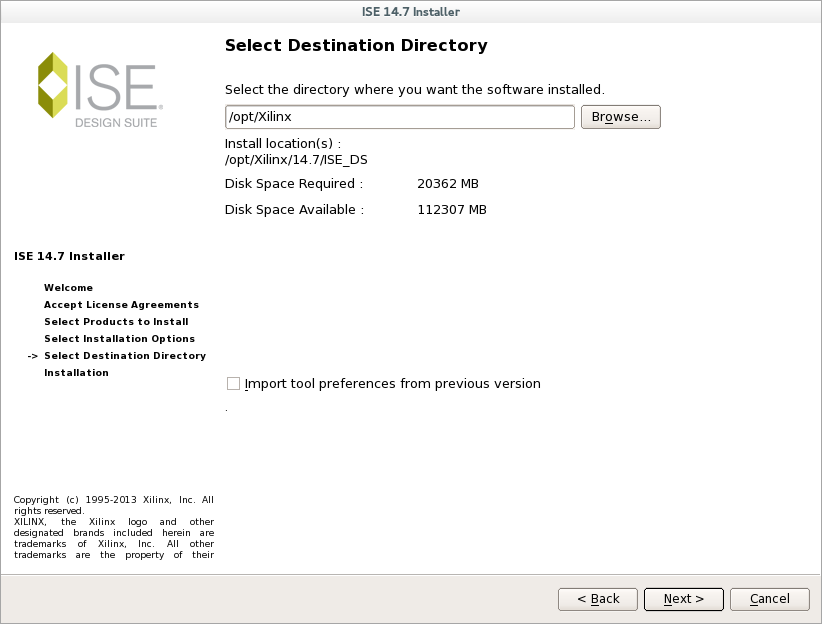Click the 20362 MB required space value
This screenshot has width=822, height=624.
(448, 184)
